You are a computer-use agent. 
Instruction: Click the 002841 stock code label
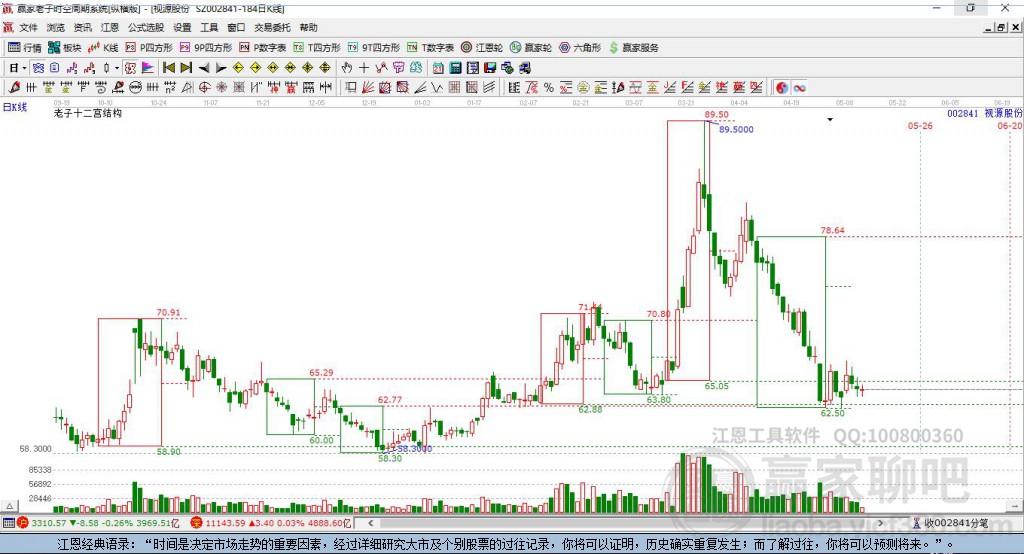(x=963, y=114)
